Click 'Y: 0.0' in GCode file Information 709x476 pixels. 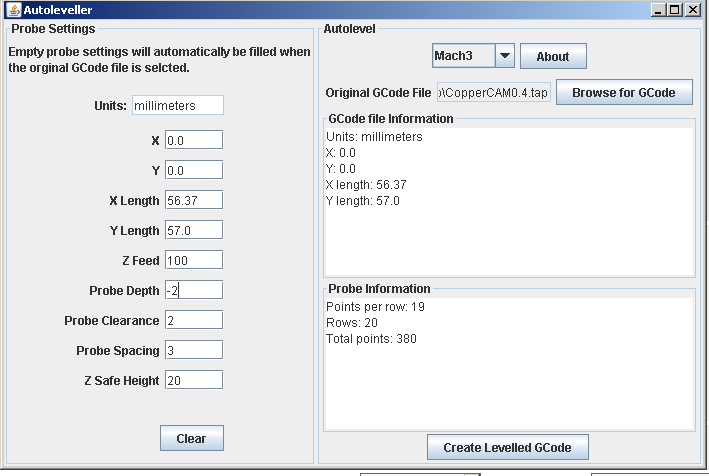click(x=340, y=169)
